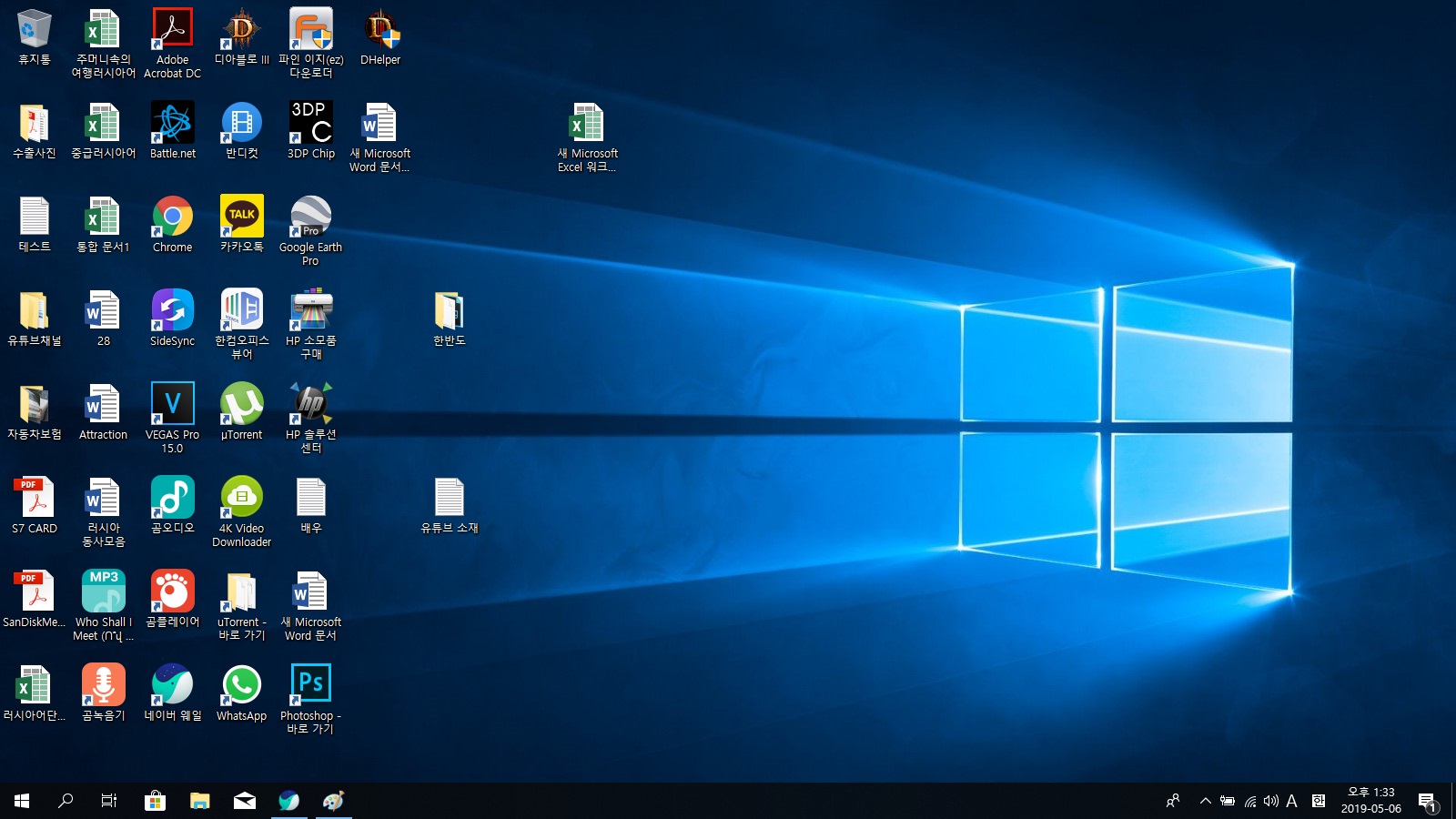Viewport: 1456px width, 819px height.
Task: Select the 한반도 folder icon
Action: tap(450, 318)
